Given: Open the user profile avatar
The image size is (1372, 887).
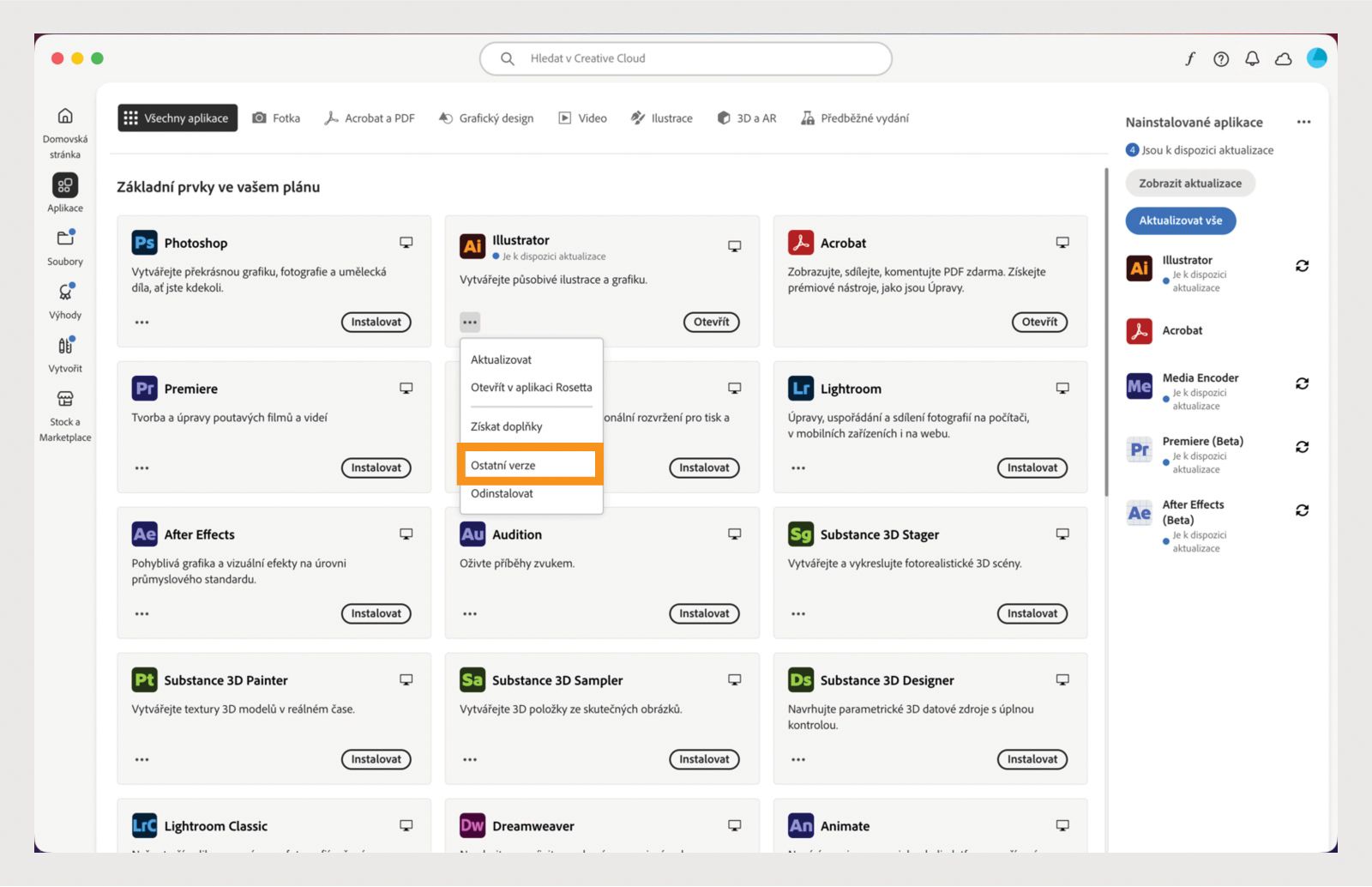Looking at the screenshot, I should (1317, 57).
